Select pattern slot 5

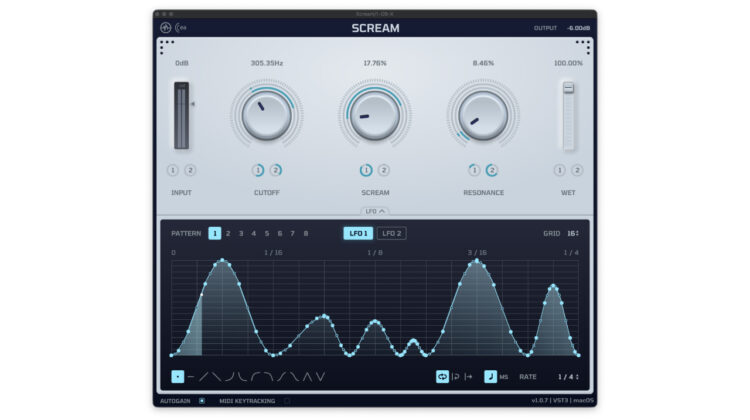click(x=266, y=233)
